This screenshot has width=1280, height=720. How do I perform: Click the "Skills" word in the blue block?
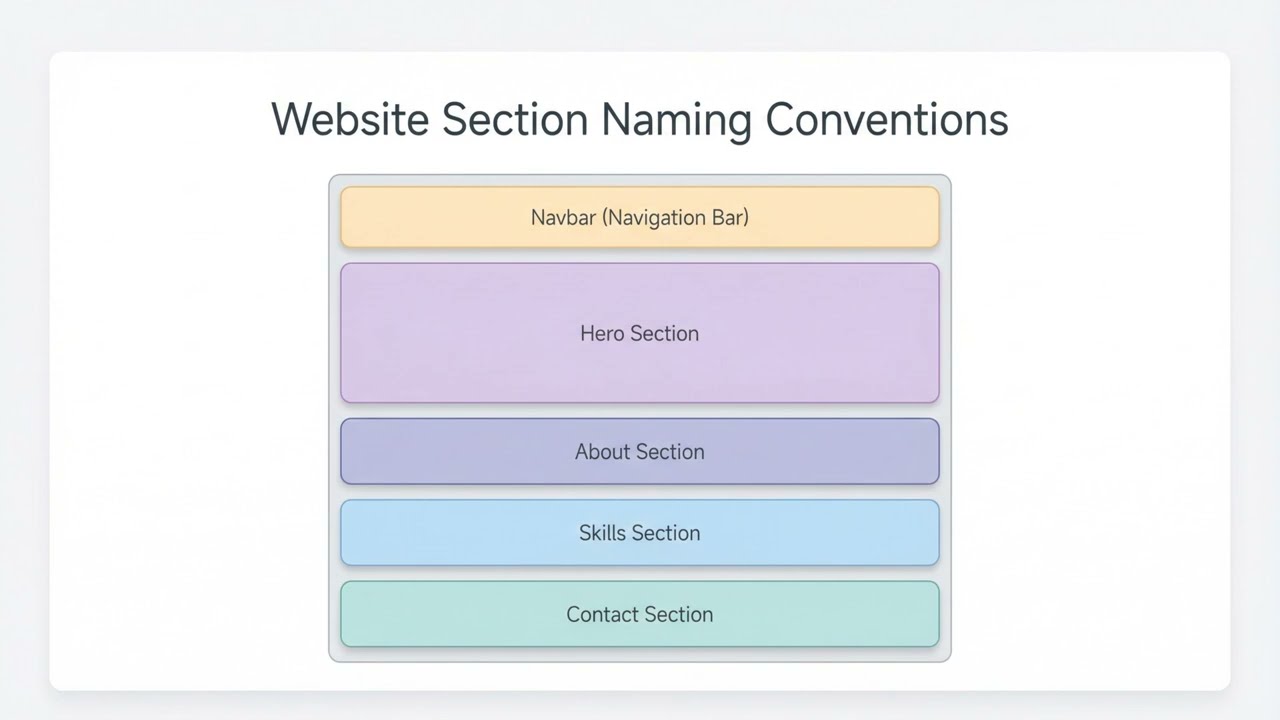coord(601,533)
